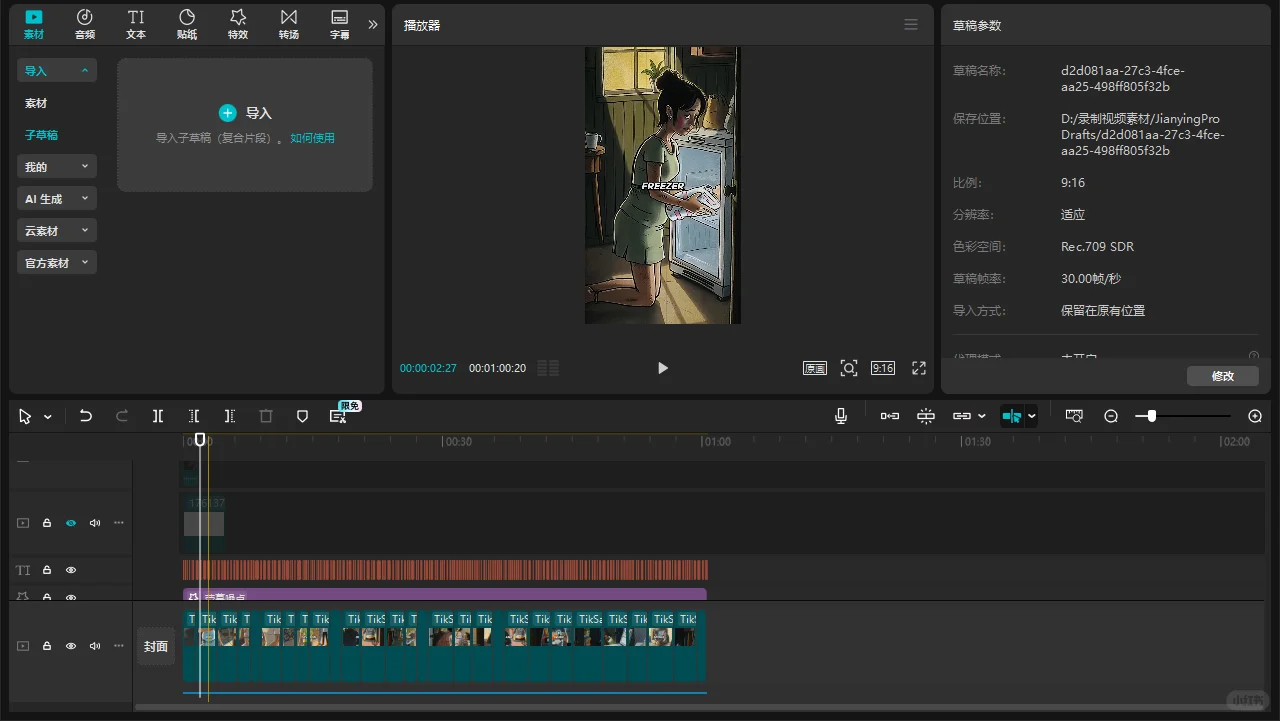Click the 修改 button in draft parameters
1280x721 pixels.
tap(1222, 376)
